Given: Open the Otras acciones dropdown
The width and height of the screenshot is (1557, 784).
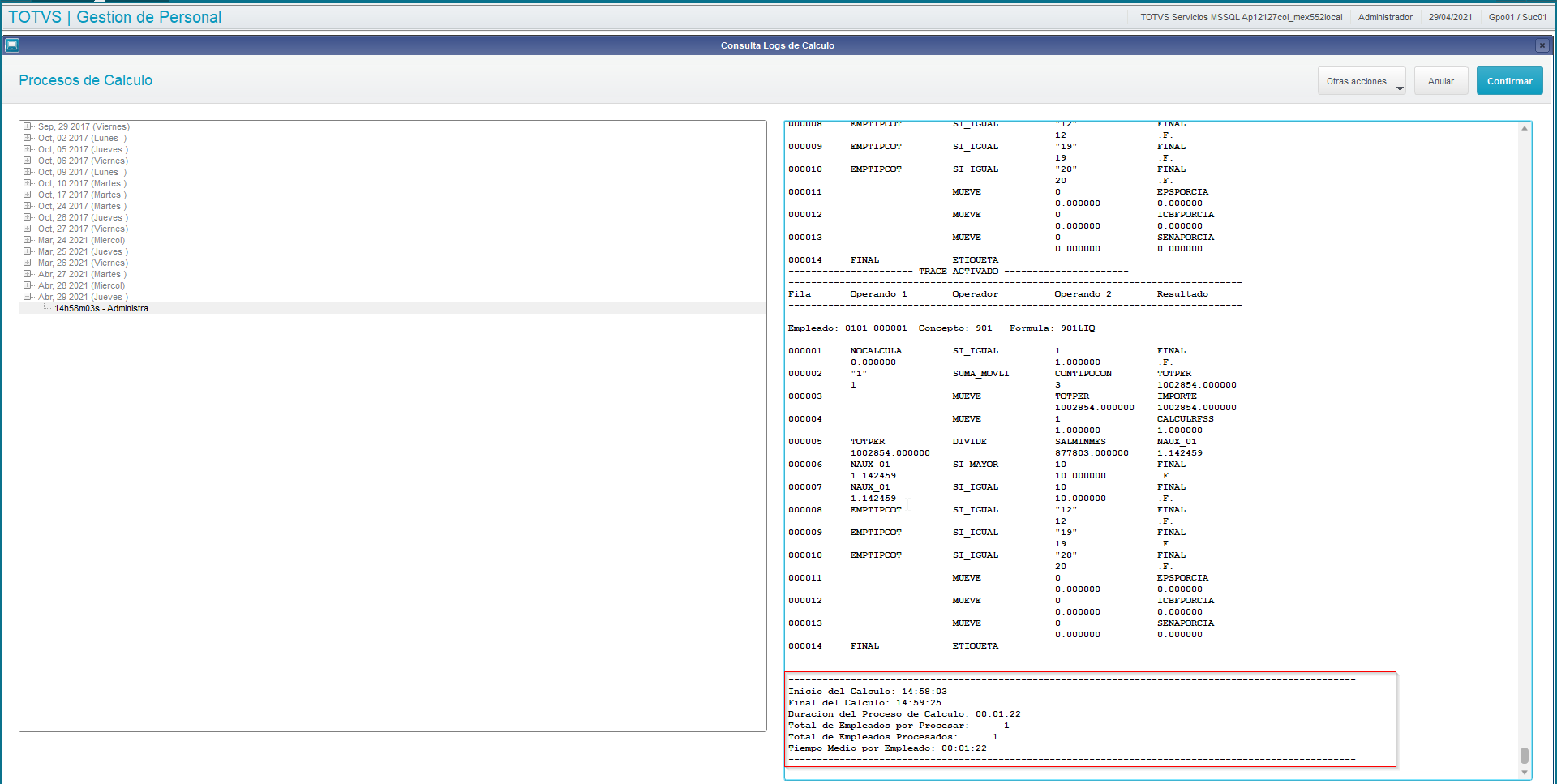Looking at the screenshot, I should coord(1362,81).
